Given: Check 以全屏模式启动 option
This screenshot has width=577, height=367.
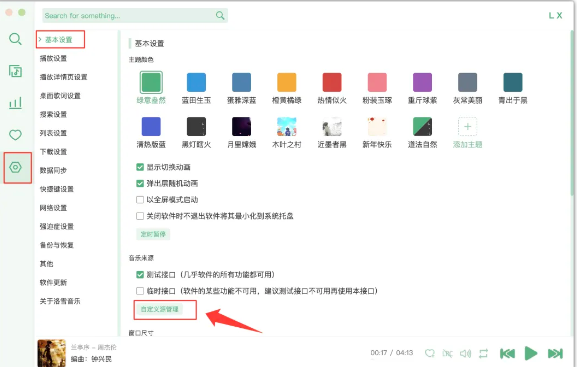Looking at the screenshot, I should (140, 200).
